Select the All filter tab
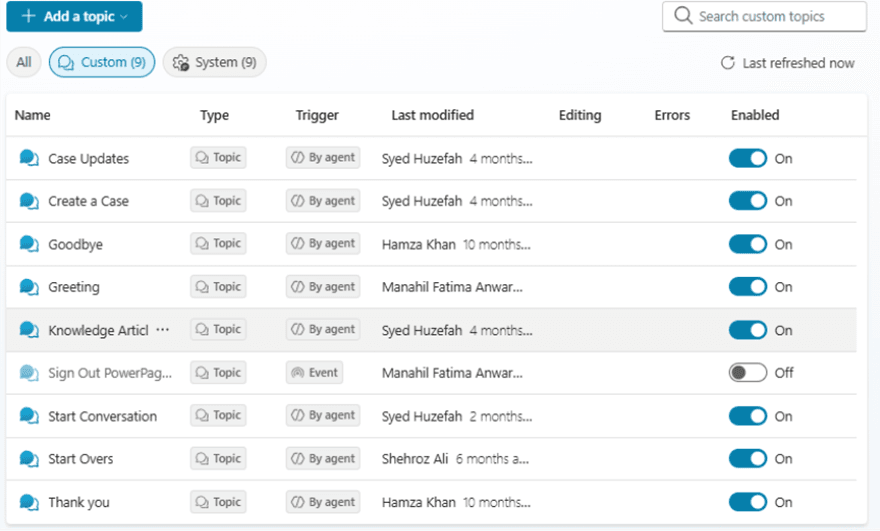The height and width of the screenshot is (531, 880). (x=24, y=62)
